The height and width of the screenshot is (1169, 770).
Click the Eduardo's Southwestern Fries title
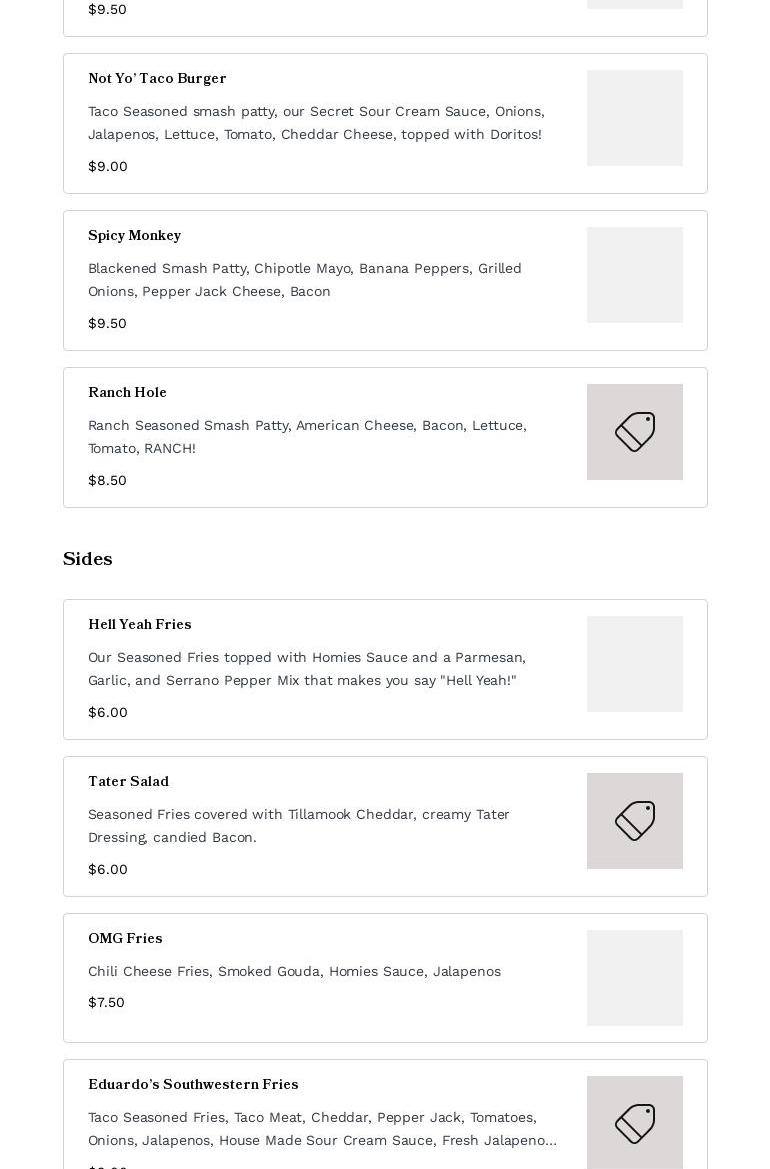pyautogui.click(x=193, y=1084)
